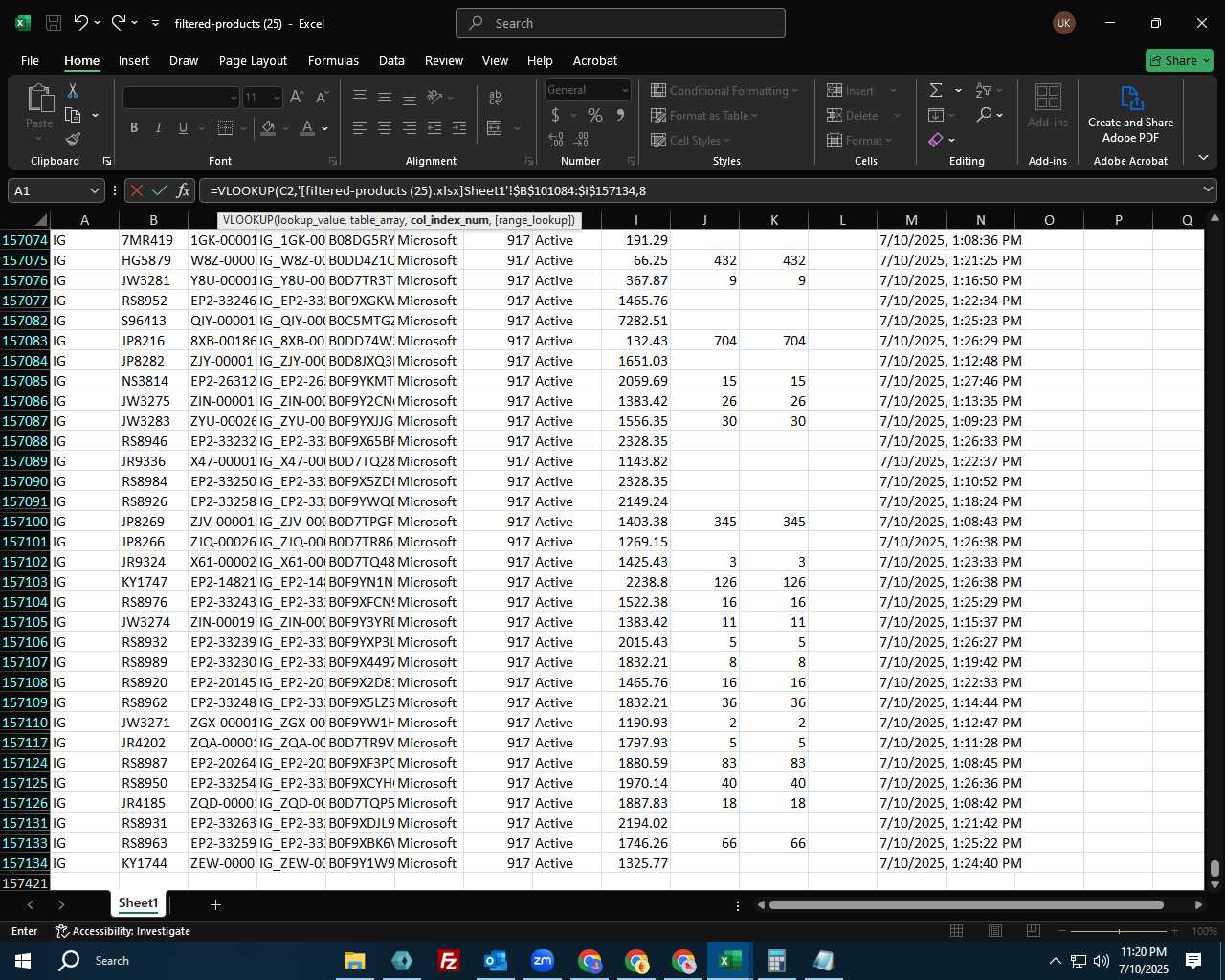The height and width of the screenshot is (980, 1225).
Task: Open the Name Box dropdown arrow
Action: pyautogui.click(x=94, y=190)
